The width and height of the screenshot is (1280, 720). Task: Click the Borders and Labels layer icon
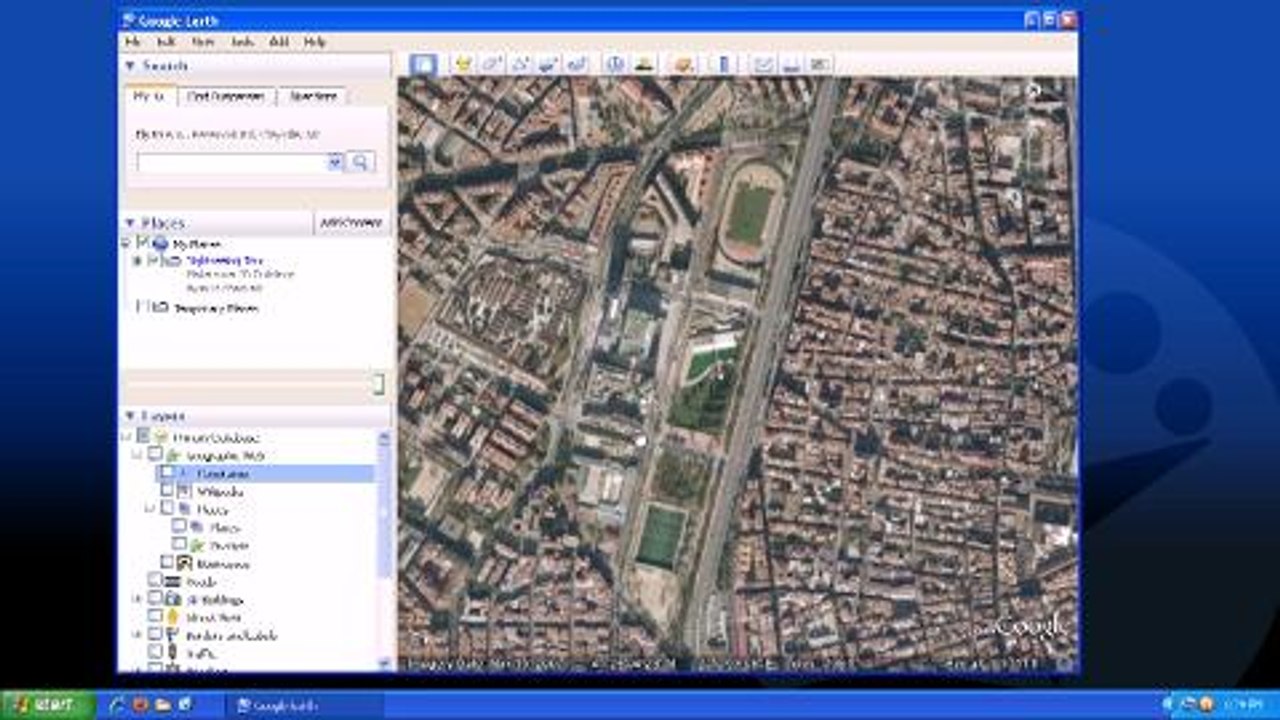click(x=174, y=636)
